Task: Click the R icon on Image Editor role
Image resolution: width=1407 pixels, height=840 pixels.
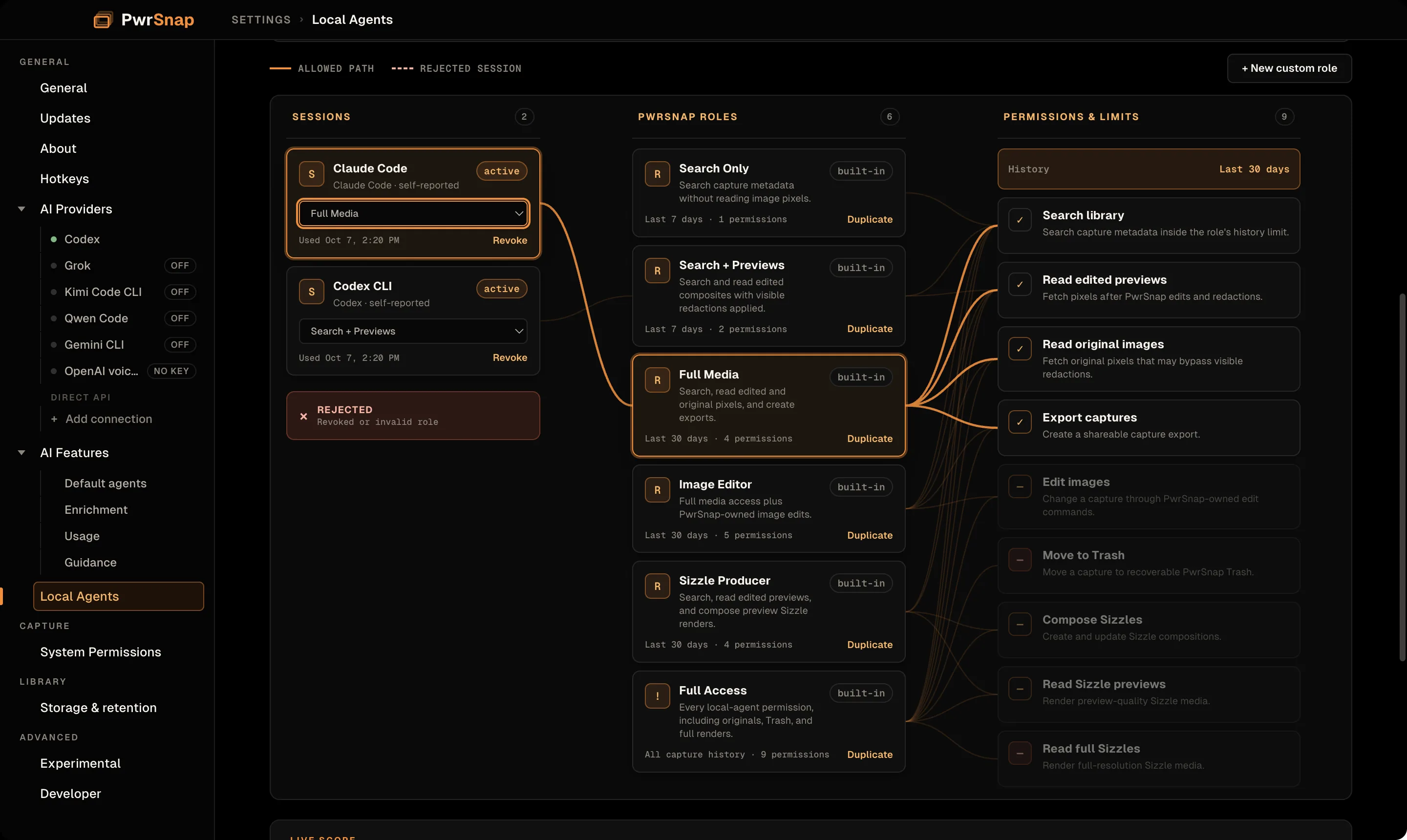Action: pyautogui.click(x=658, y=490)
